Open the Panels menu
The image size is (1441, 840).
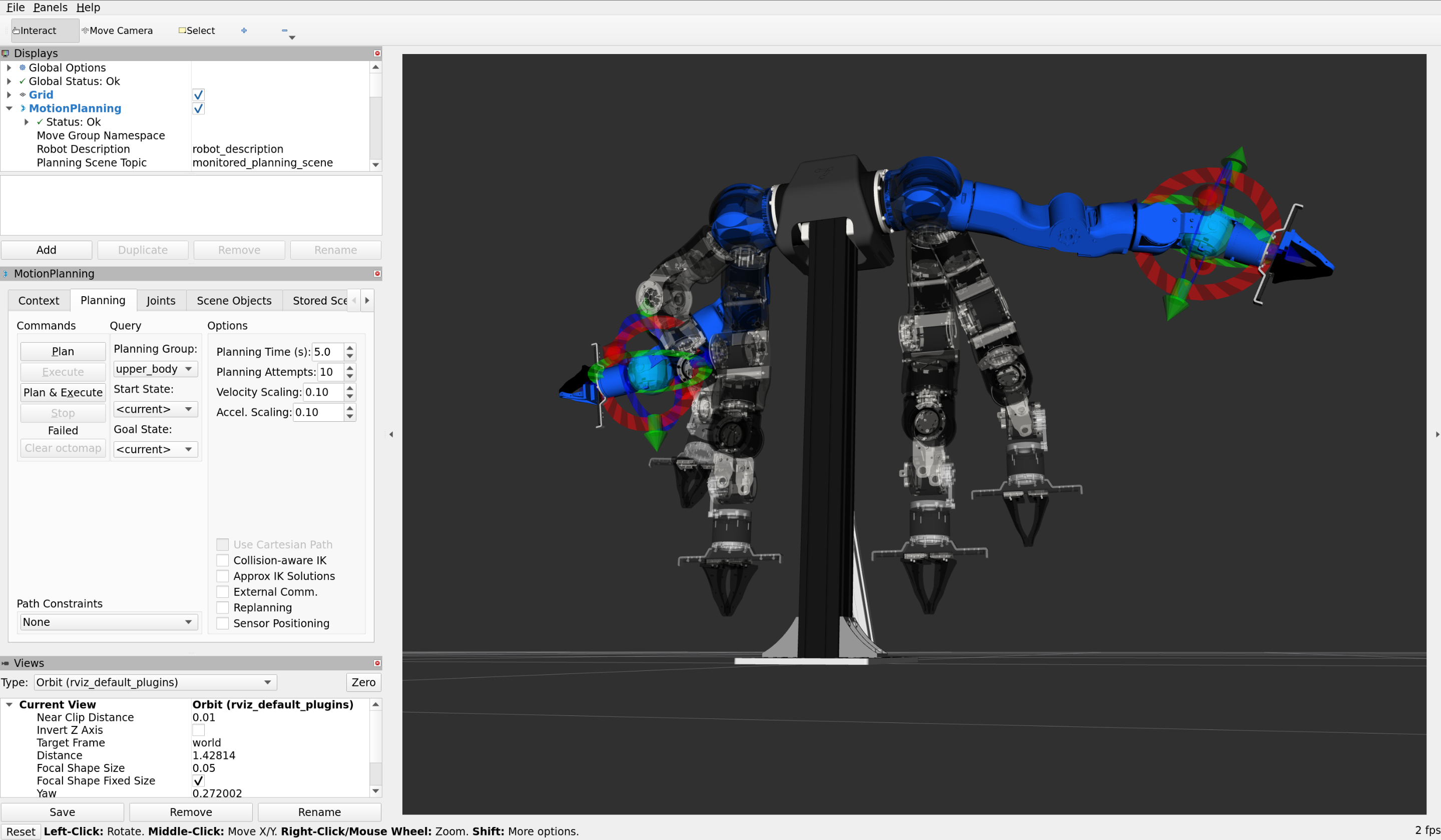50,8
